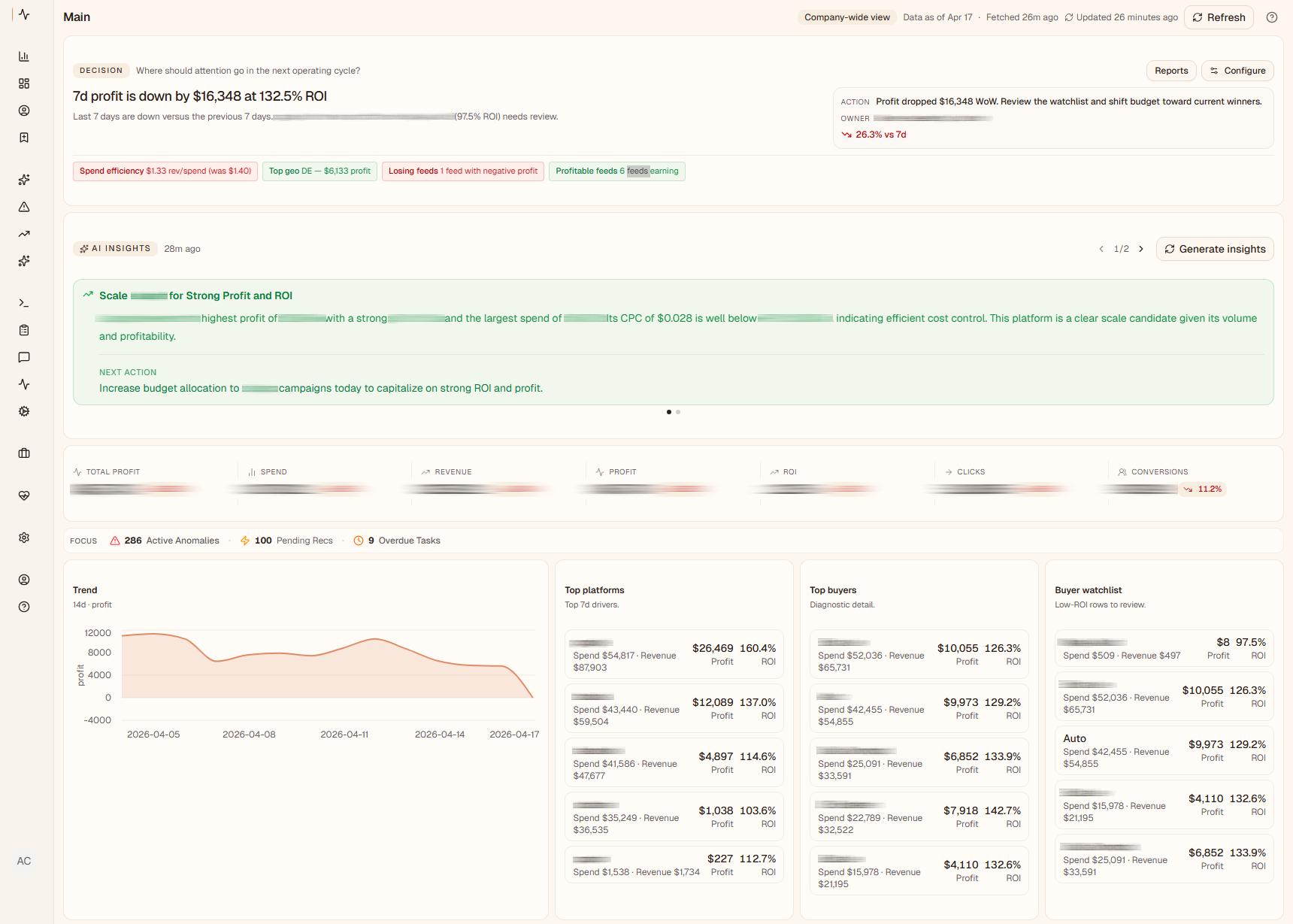The image size is (1293, 924).
Task: Click the Profitable feeds chip
Action: (617, 171)
